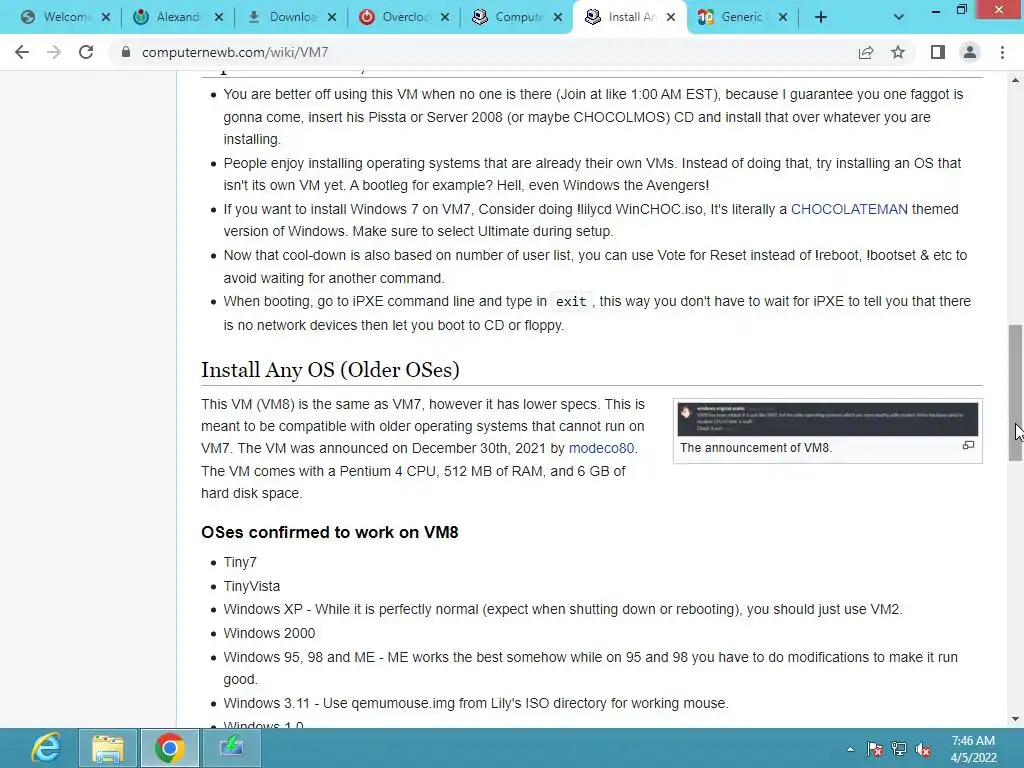The height and width of the screenshot is (768, 1024).
Task: Open the Chrome side panel
Action: click(938, 52)
